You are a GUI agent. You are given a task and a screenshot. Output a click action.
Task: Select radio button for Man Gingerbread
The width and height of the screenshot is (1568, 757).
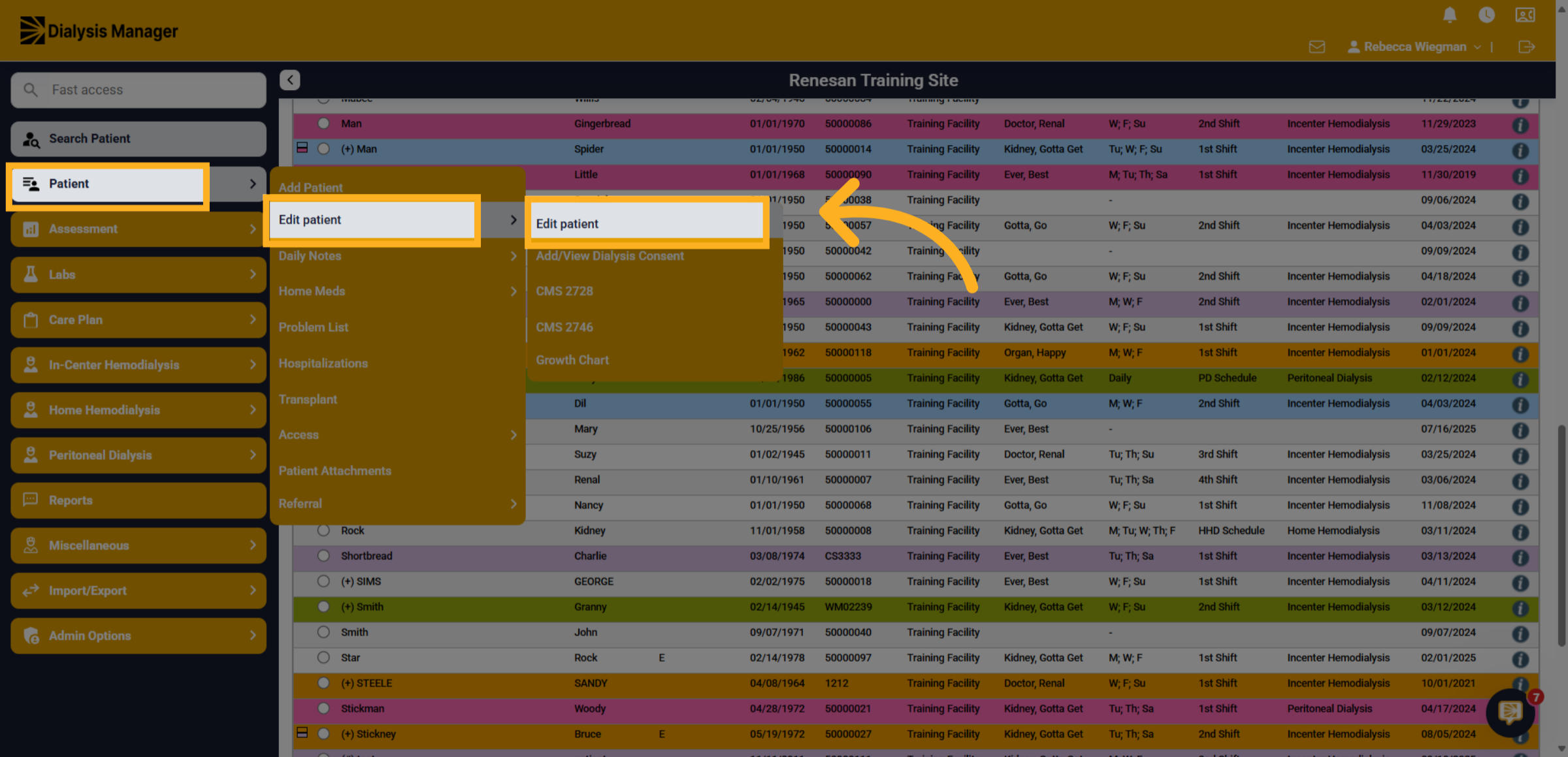click(323, 123)
